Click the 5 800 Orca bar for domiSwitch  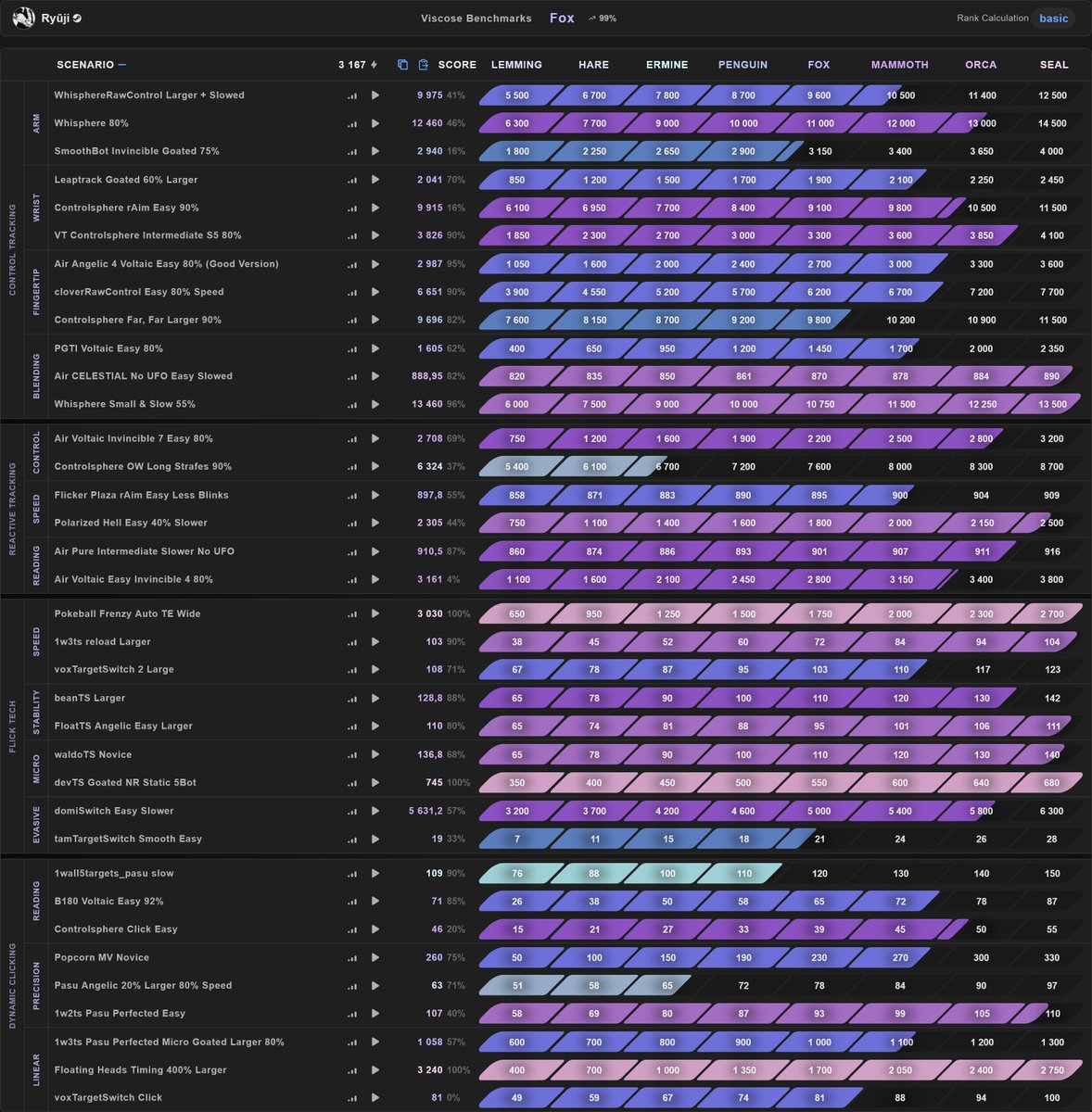(x=981, y=811)
